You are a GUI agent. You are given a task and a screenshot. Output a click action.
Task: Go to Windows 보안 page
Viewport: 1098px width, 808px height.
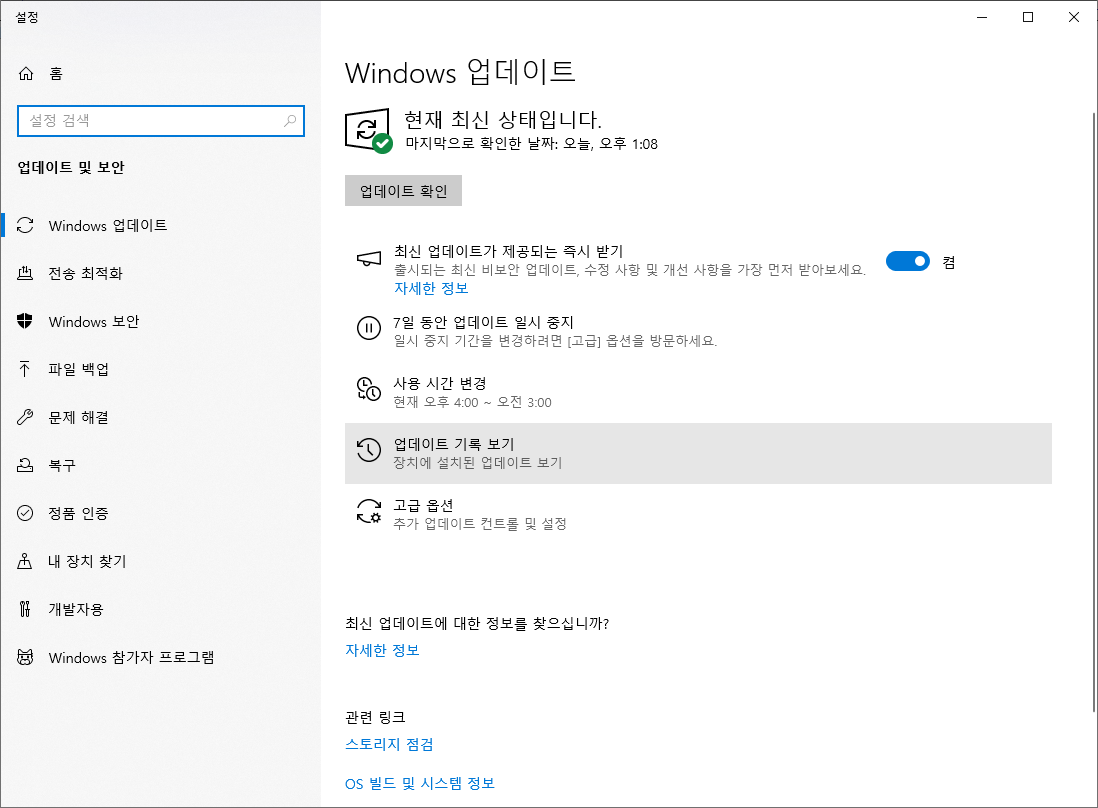coord(160,321)
